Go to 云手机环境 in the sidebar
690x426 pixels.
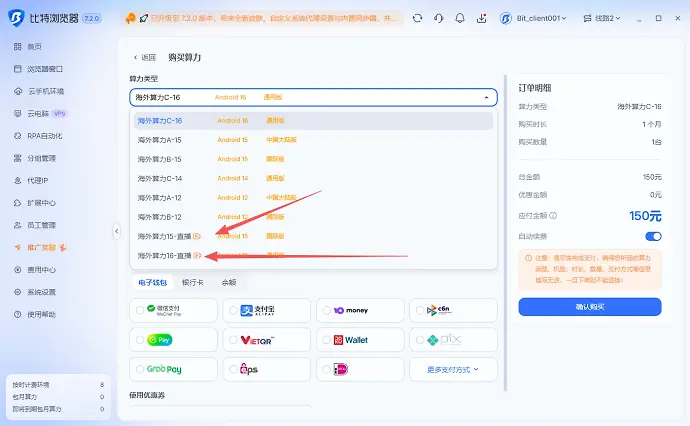pyautogui.click(x=40, y=91)
